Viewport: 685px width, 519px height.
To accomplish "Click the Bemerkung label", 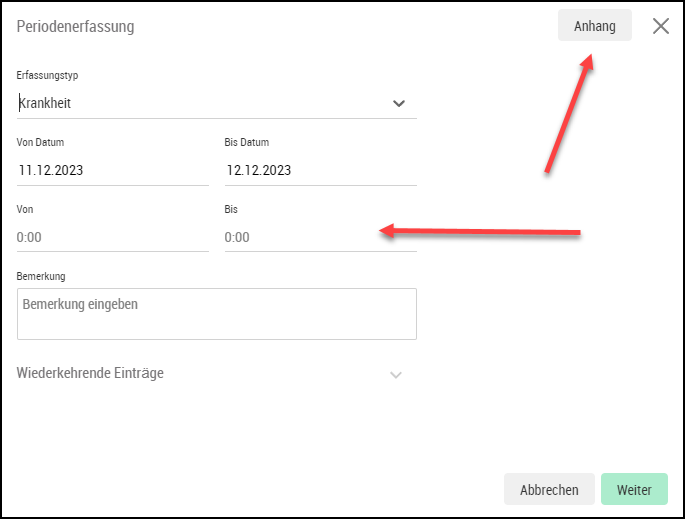I will [x=41, y=276].
